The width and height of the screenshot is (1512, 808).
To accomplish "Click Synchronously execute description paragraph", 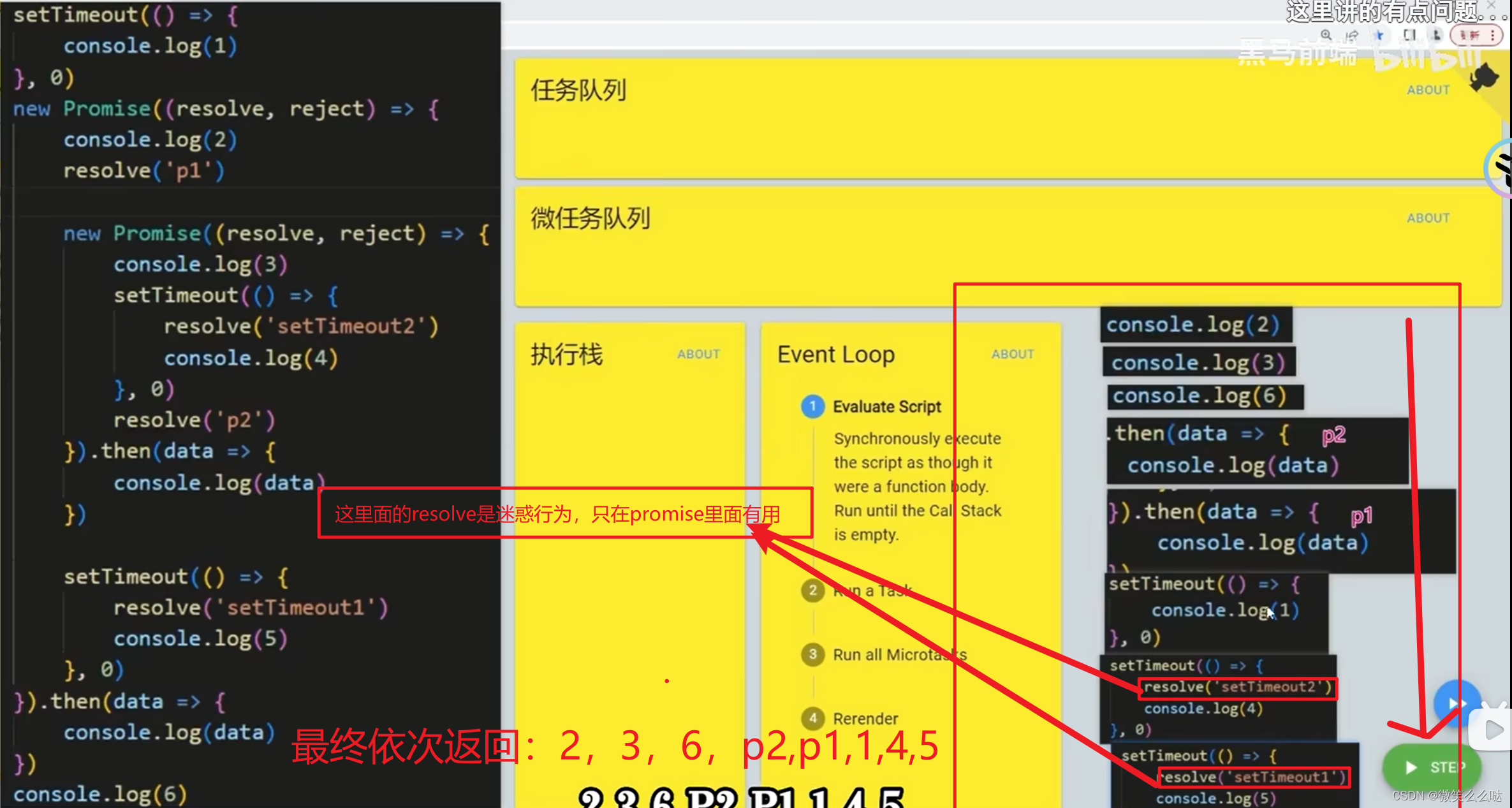I will click(x=918, y=487).
